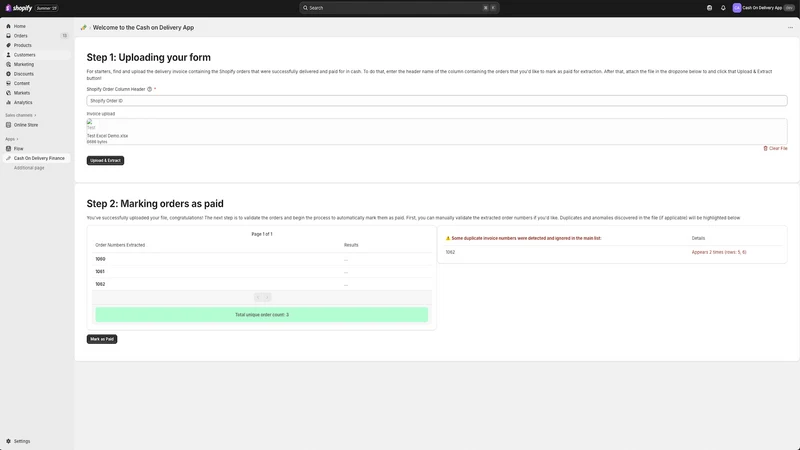This screenshot has height=450, width=800.
Task: Open the CA store account avatar
Action: coord(737,8)
